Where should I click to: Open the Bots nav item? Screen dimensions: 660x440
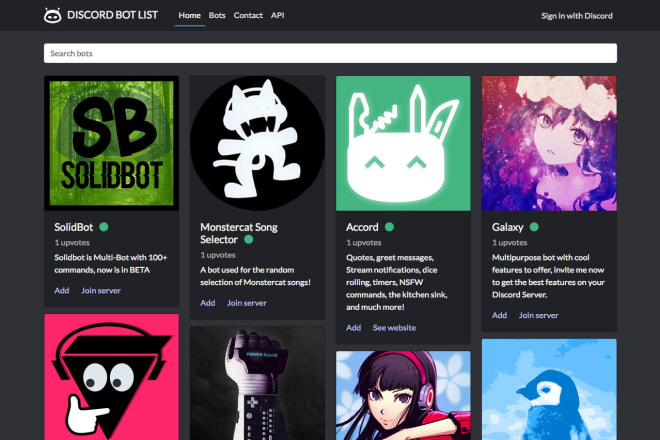217,15
